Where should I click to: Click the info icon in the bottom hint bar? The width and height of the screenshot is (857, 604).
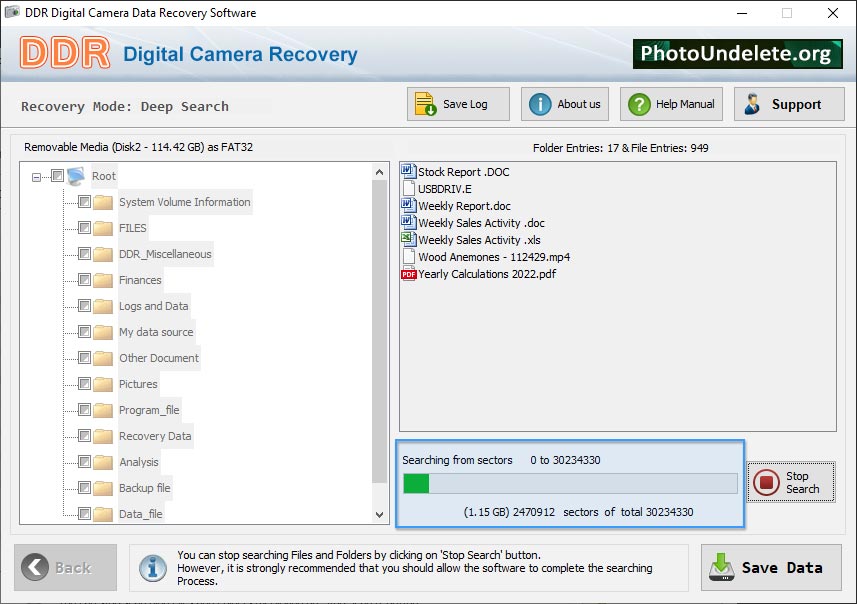tap(152, 568)
